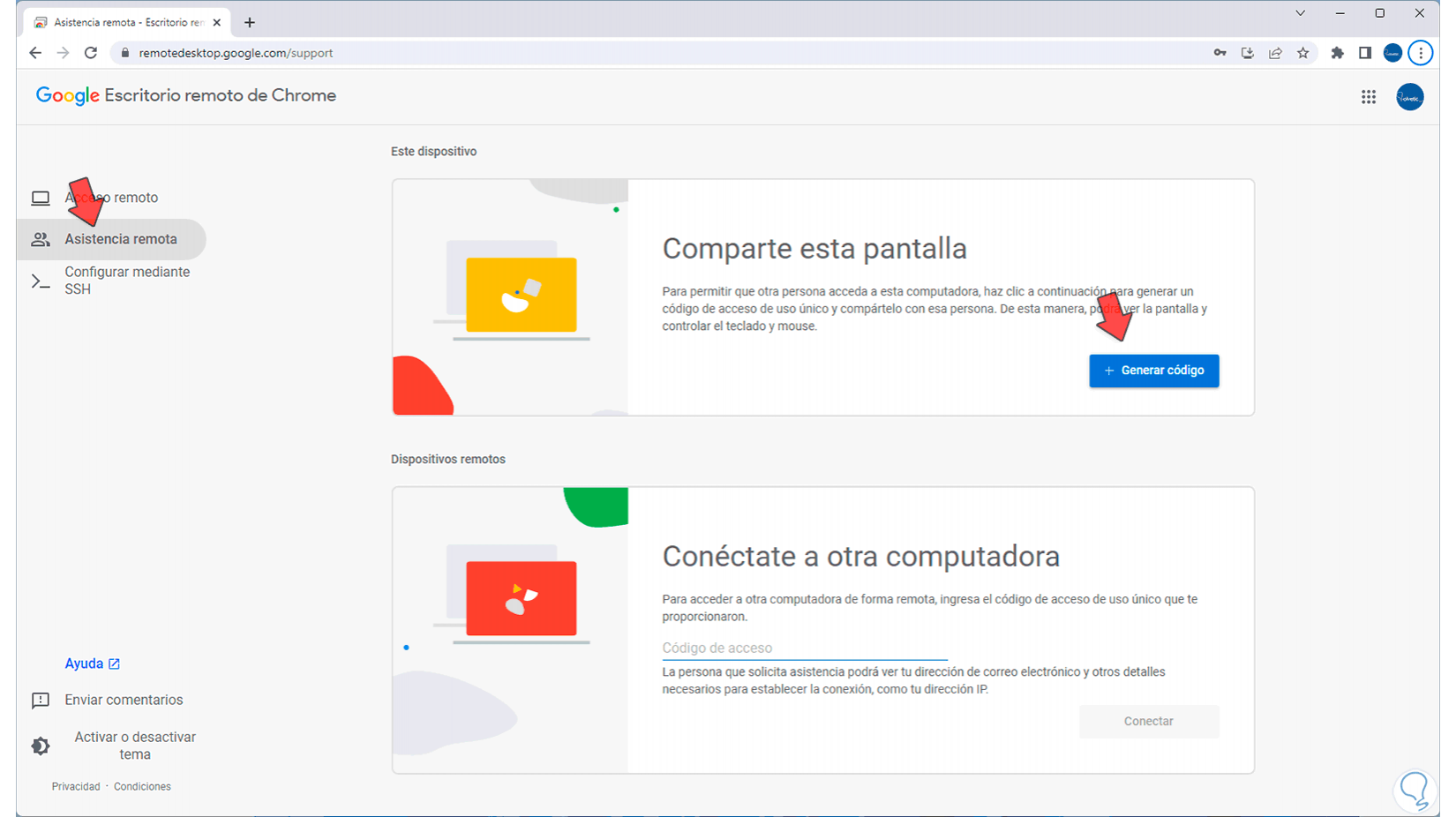Screen dimensions: 1456x817
Task: Open the Privacidad link
Action: click(76, 786)
